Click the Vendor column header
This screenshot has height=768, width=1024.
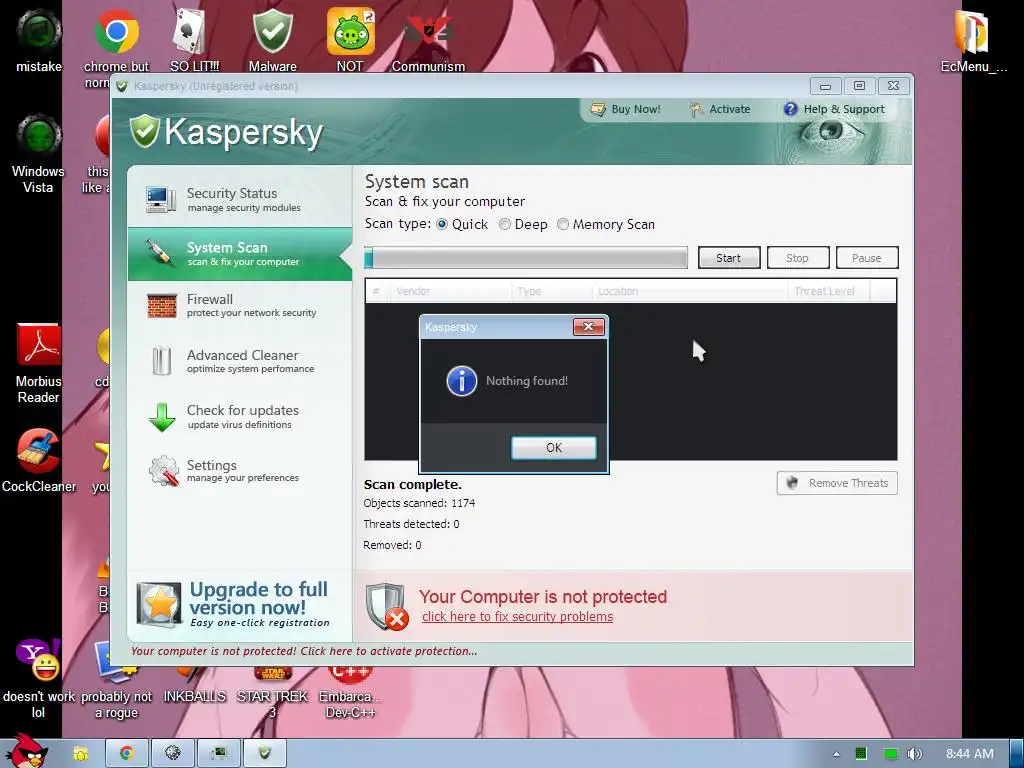(x=451, y=291)
